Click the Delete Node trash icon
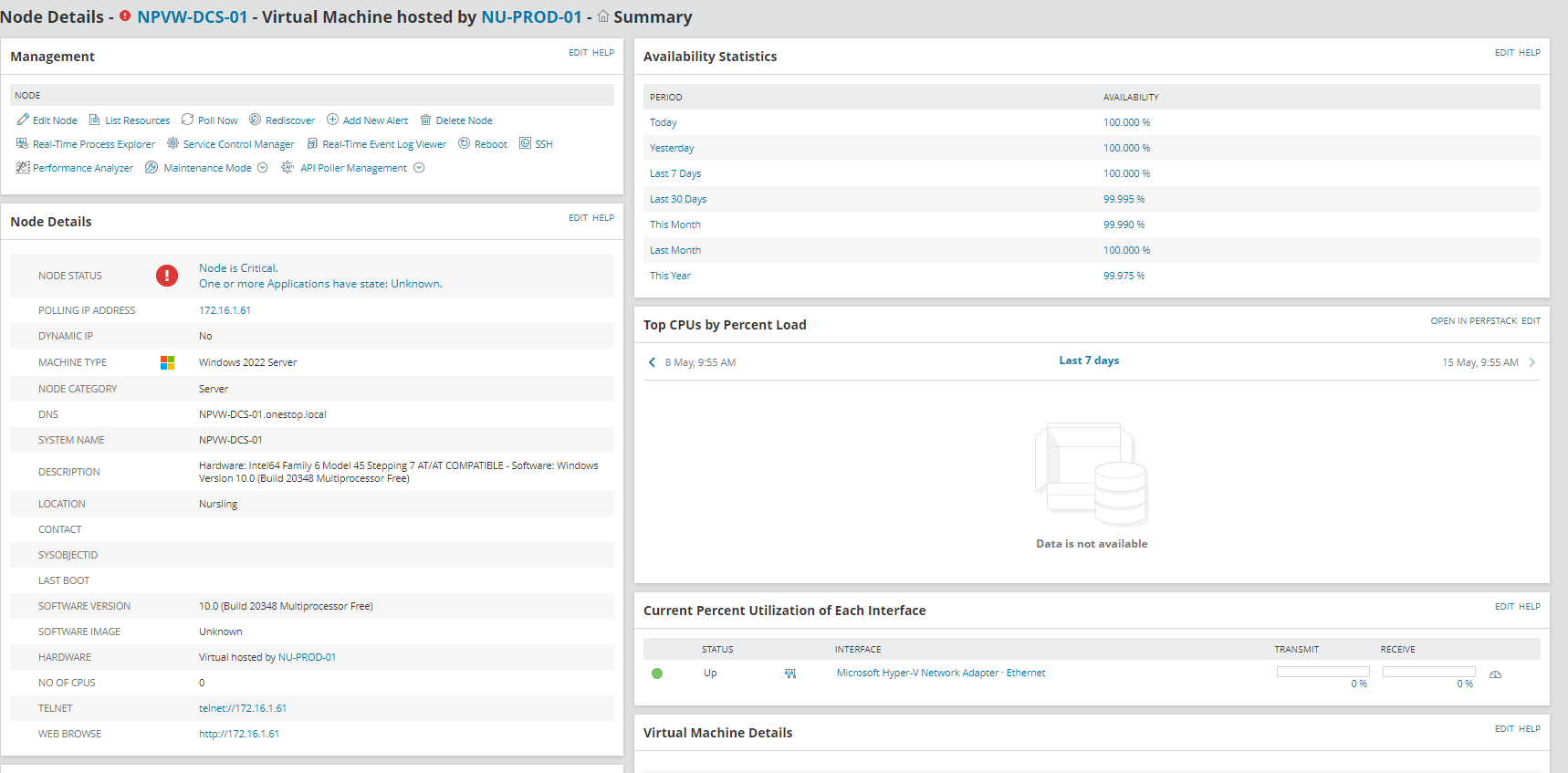Viewport: 1568px width, 773px height. click(x=426, y=120)
